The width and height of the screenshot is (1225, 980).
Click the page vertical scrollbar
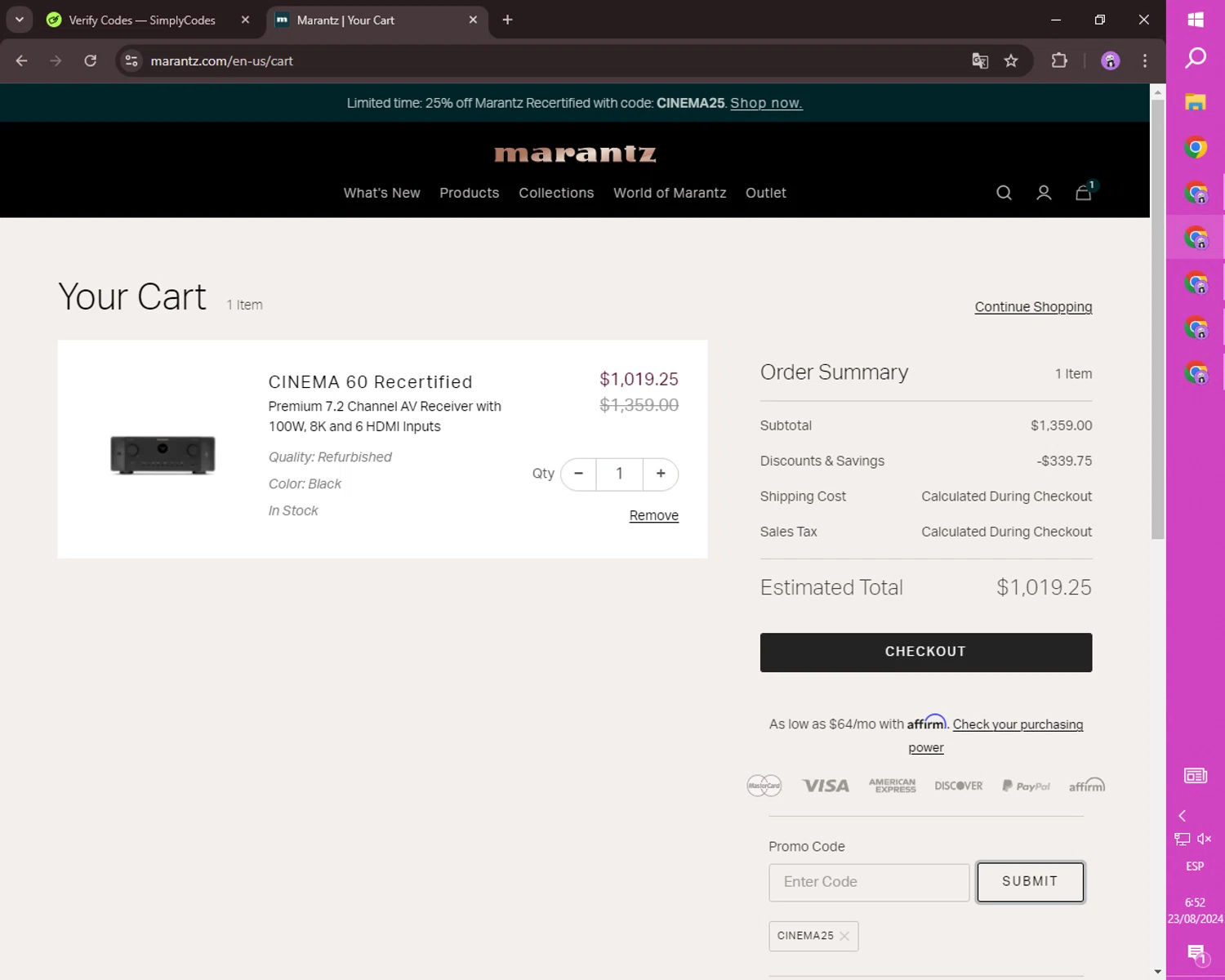click(1157, 318)
